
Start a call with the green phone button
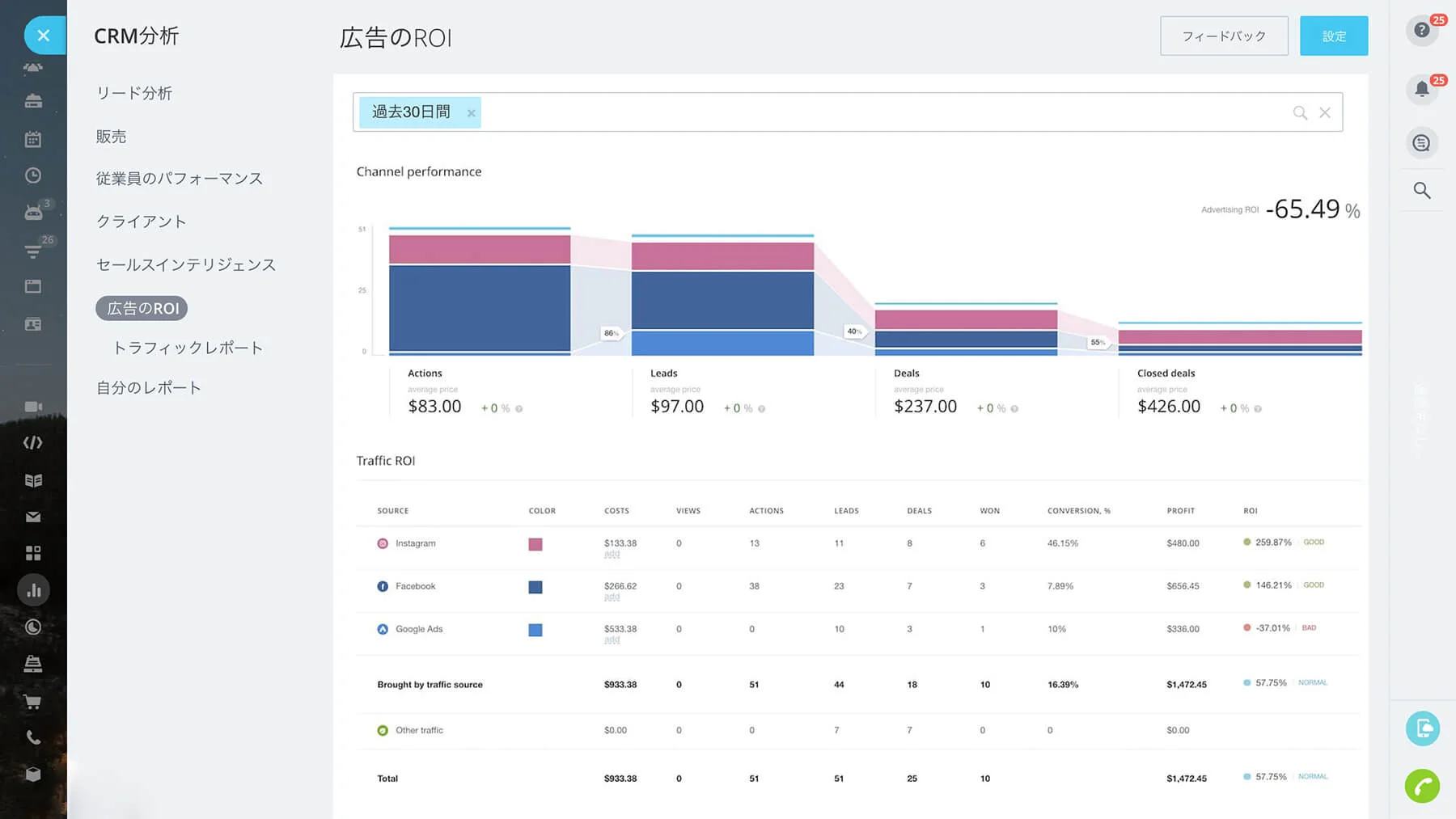1423,786
